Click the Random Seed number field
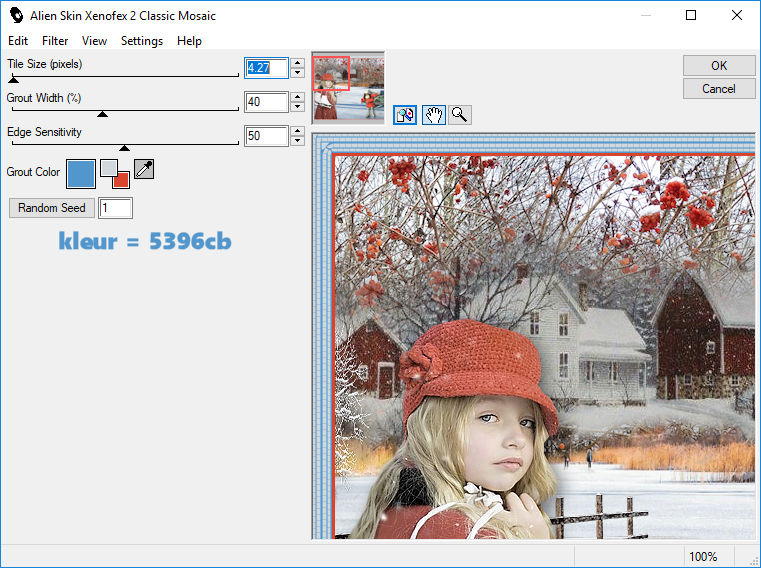Viewport: 761px width, 568px height. [115, 208]
